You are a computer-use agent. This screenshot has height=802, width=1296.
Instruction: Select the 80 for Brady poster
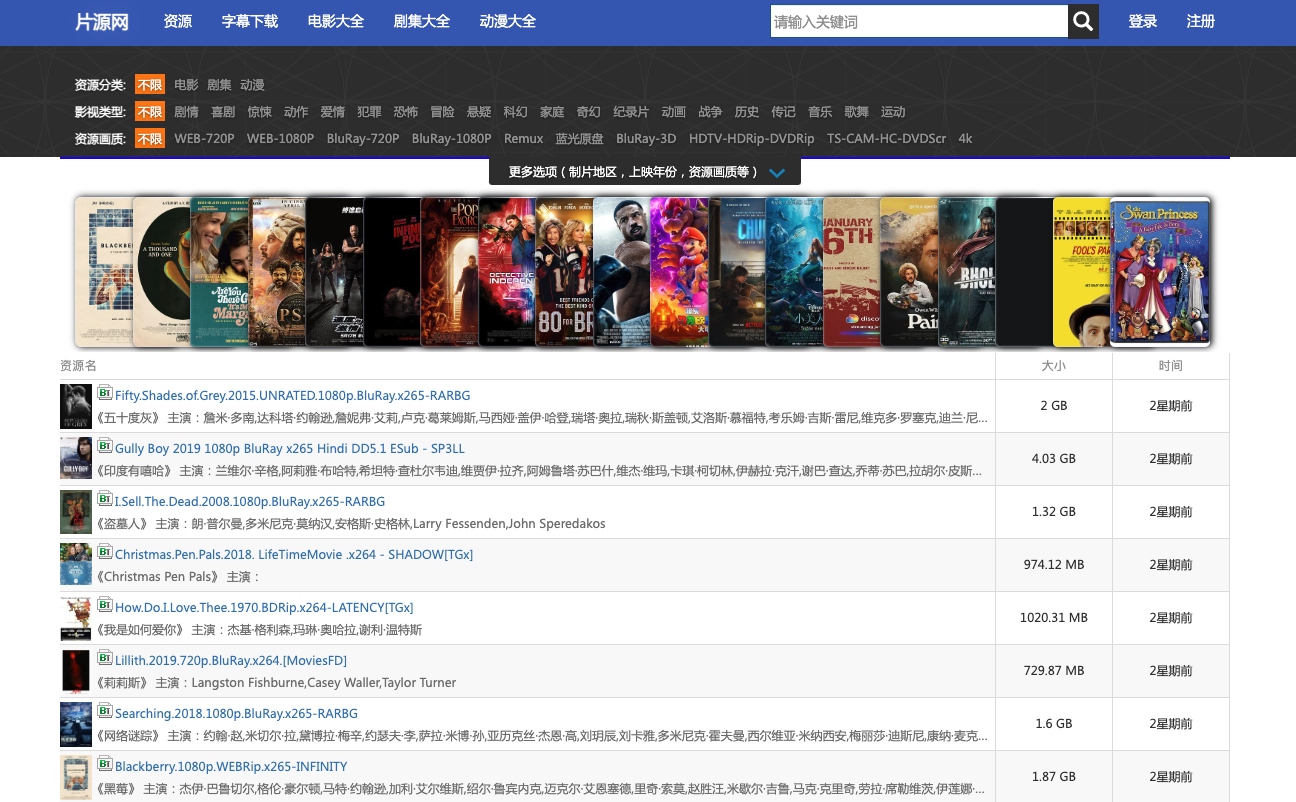click(x=564, y=272)
